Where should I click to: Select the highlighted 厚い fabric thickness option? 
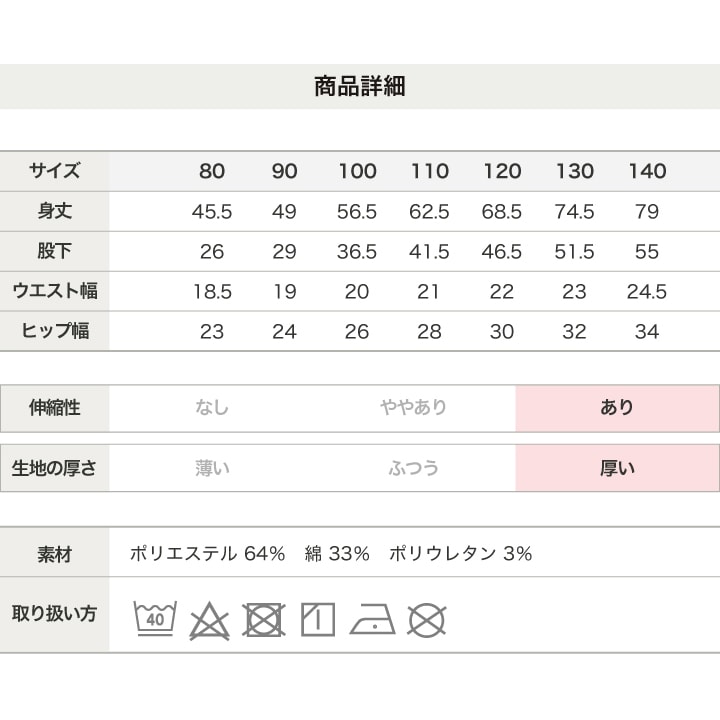coord(617,467)
